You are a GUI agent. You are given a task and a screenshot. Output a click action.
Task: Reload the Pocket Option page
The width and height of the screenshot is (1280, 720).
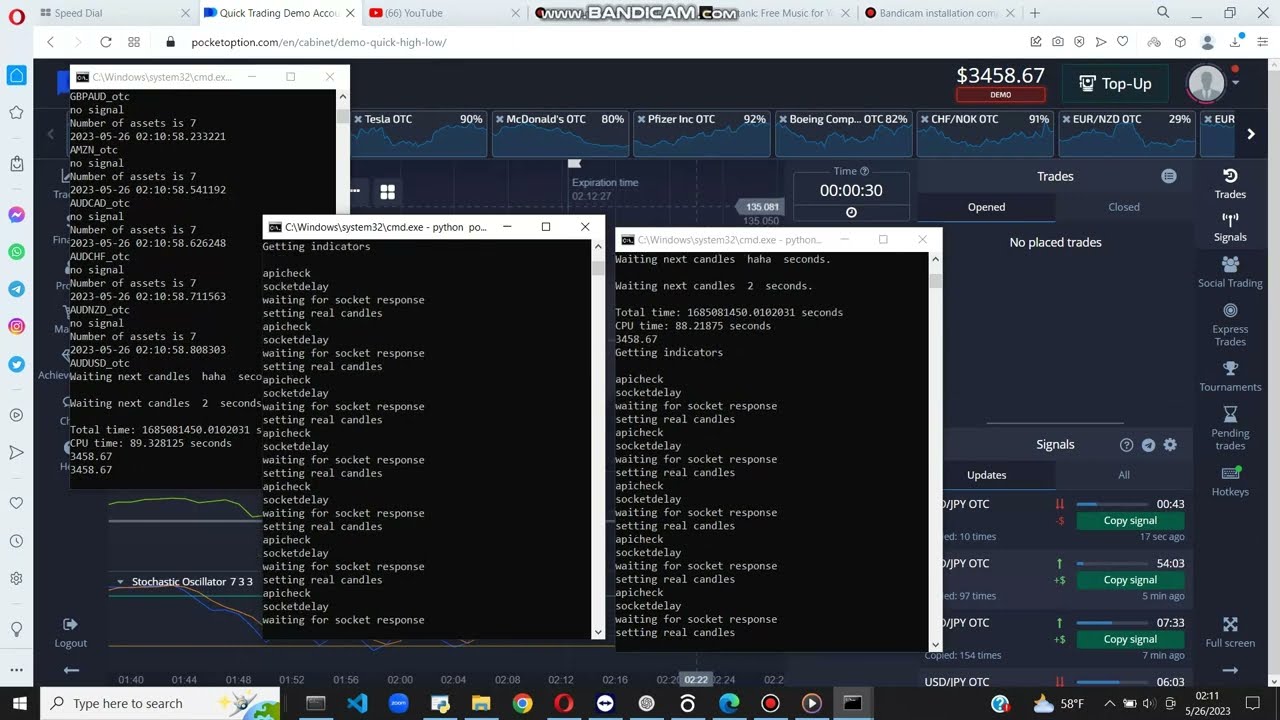pyautogui.click(x=105, y=42)
